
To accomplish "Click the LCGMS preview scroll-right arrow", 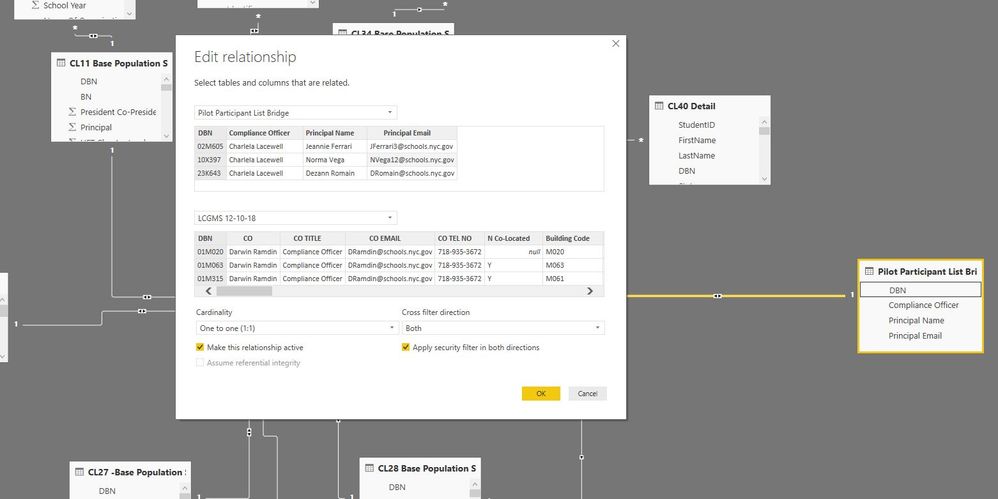I will 590,291.
